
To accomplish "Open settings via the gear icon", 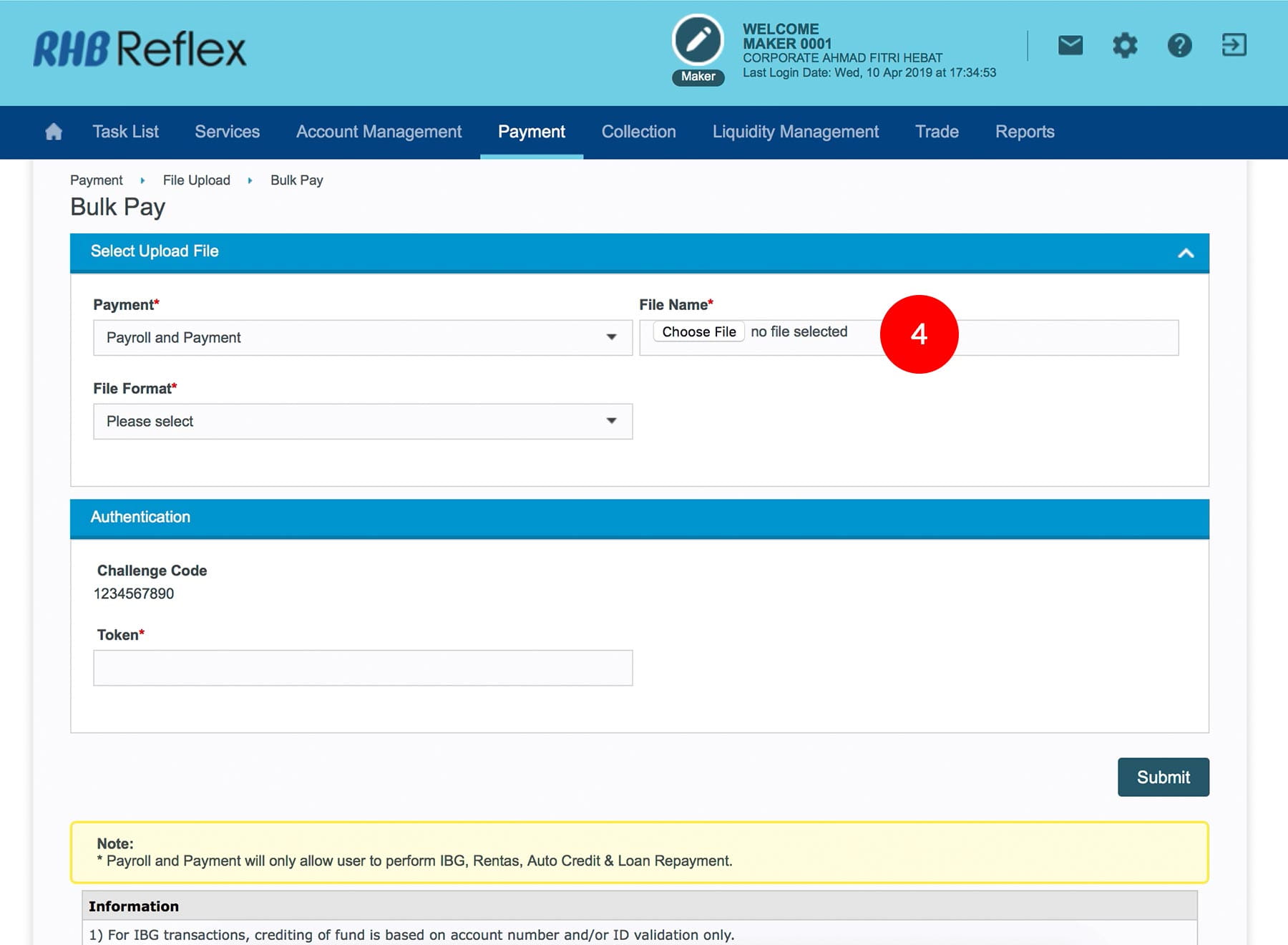I will click(1124, 46).
